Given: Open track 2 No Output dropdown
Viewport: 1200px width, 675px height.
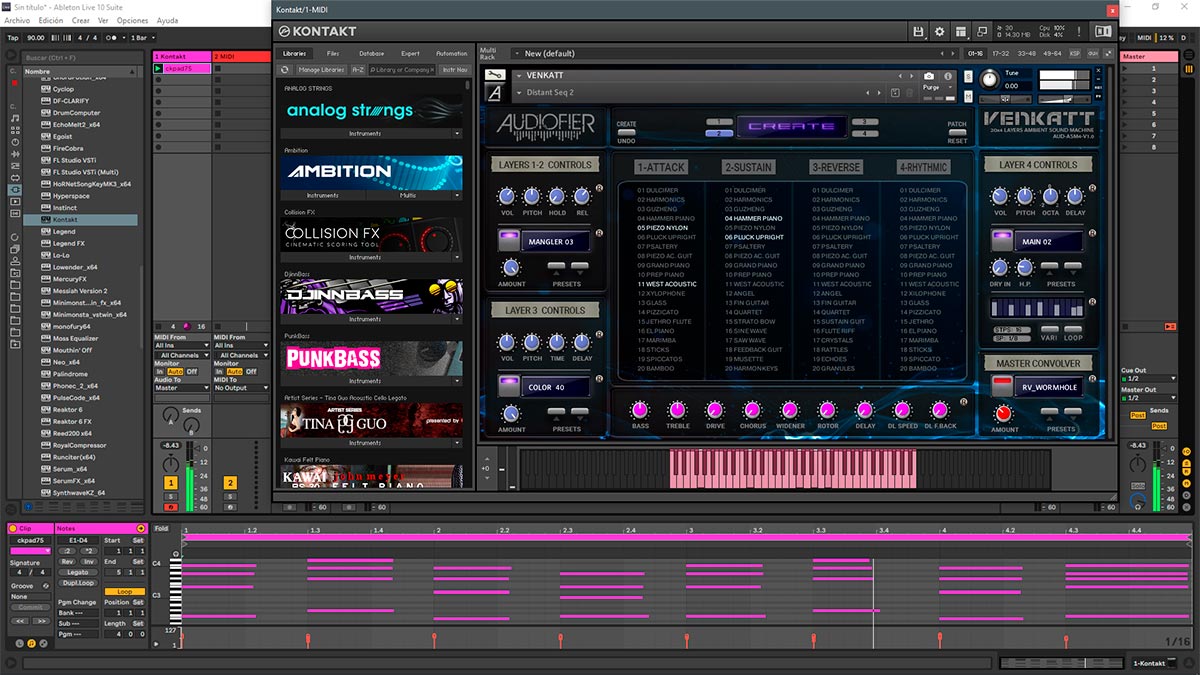Looking at the screenshot, I should coord(241,387).
